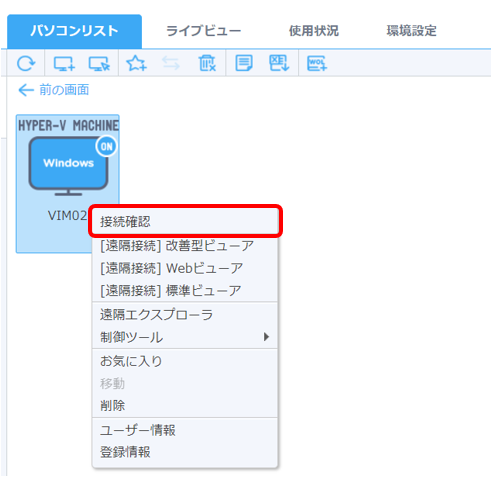The width and height of the screenshot is (503, 480).
Task: Click the grayed move arrows icon
Action: pyautogui.click(x=171, y=63)
